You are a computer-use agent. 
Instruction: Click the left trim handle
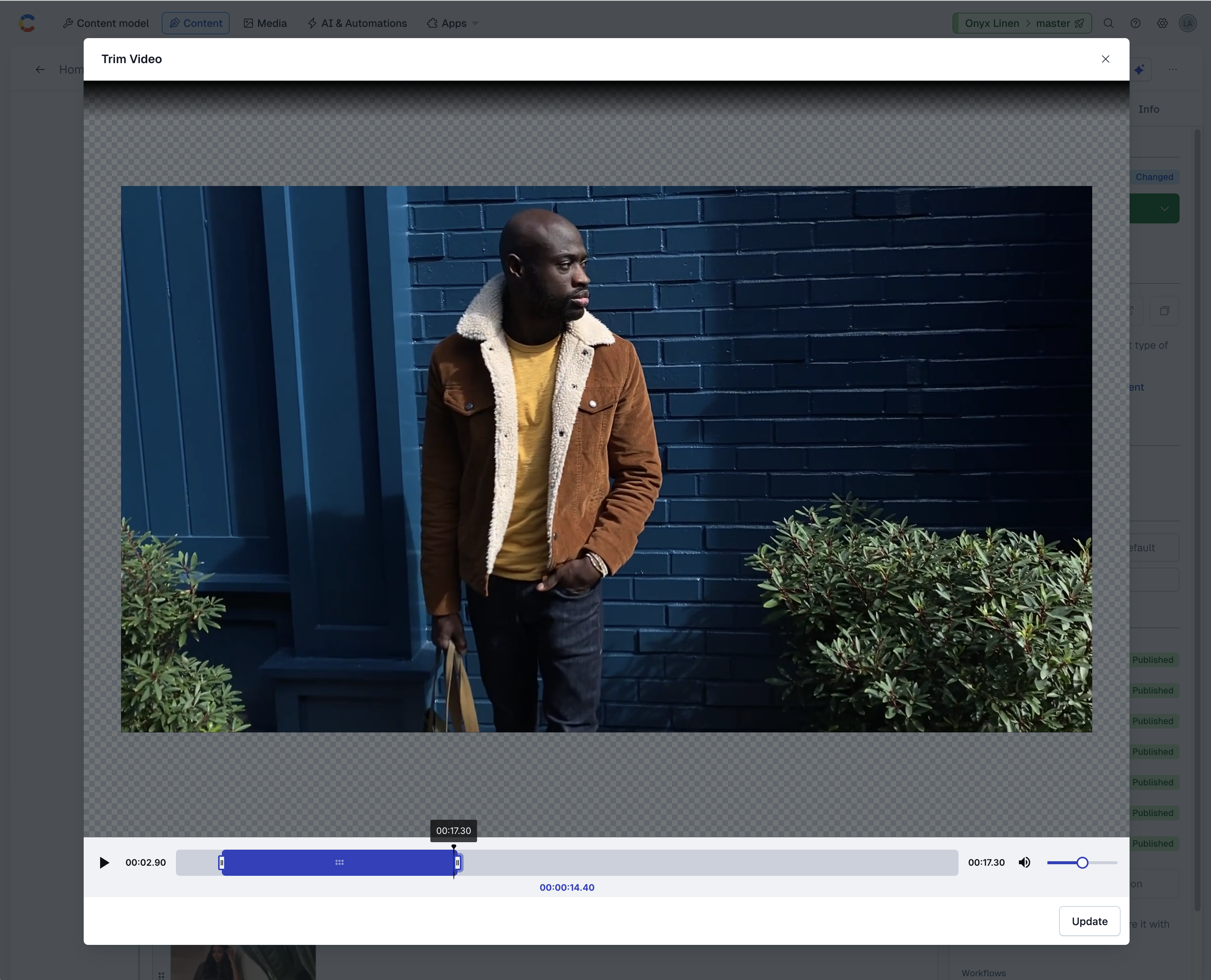pyautogui.click(x=222, y=863)
